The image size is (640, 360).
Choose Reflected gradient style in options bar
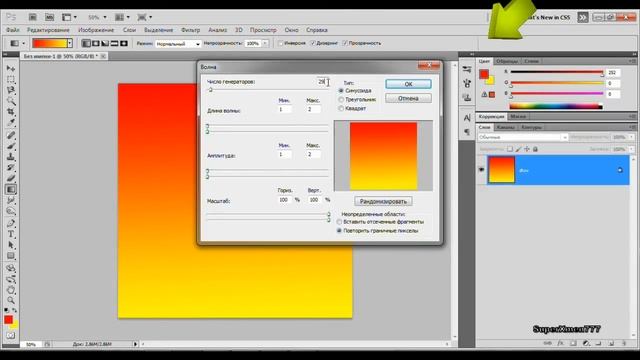pos(114,43)
